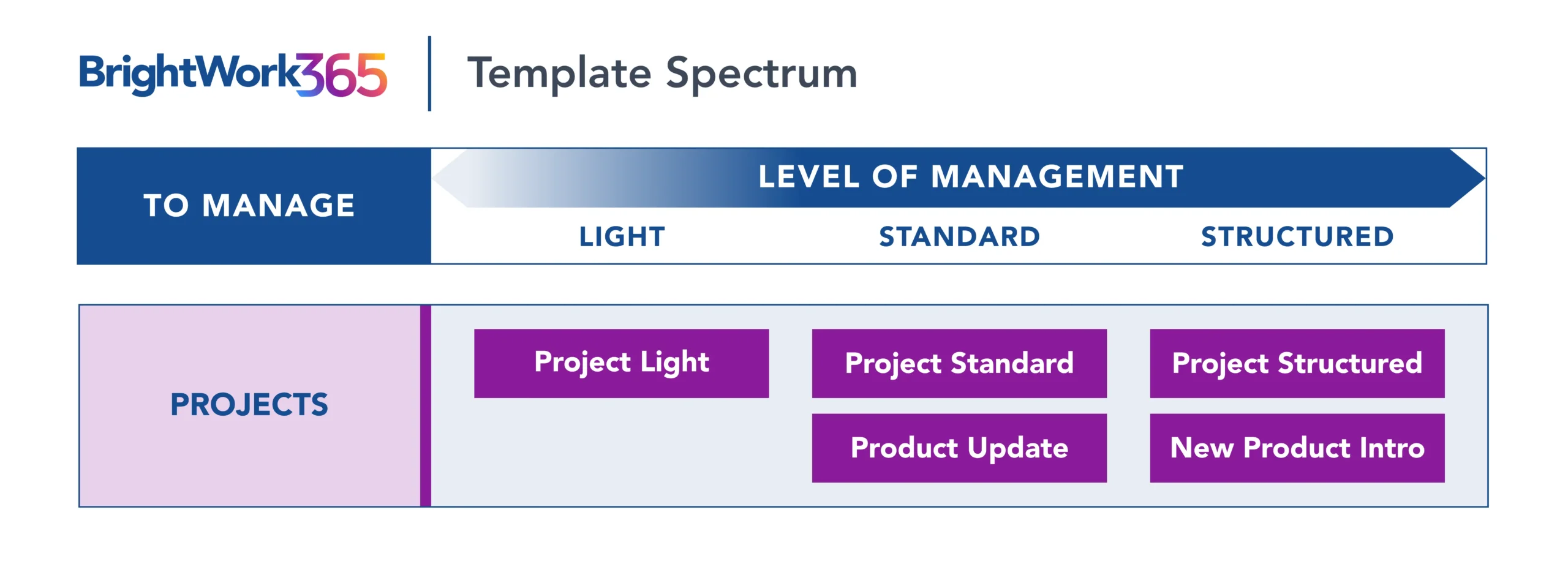Click the purple vertical bar beside PROJECTS
Screen dimensions: 1568x586
coord(426,405)
